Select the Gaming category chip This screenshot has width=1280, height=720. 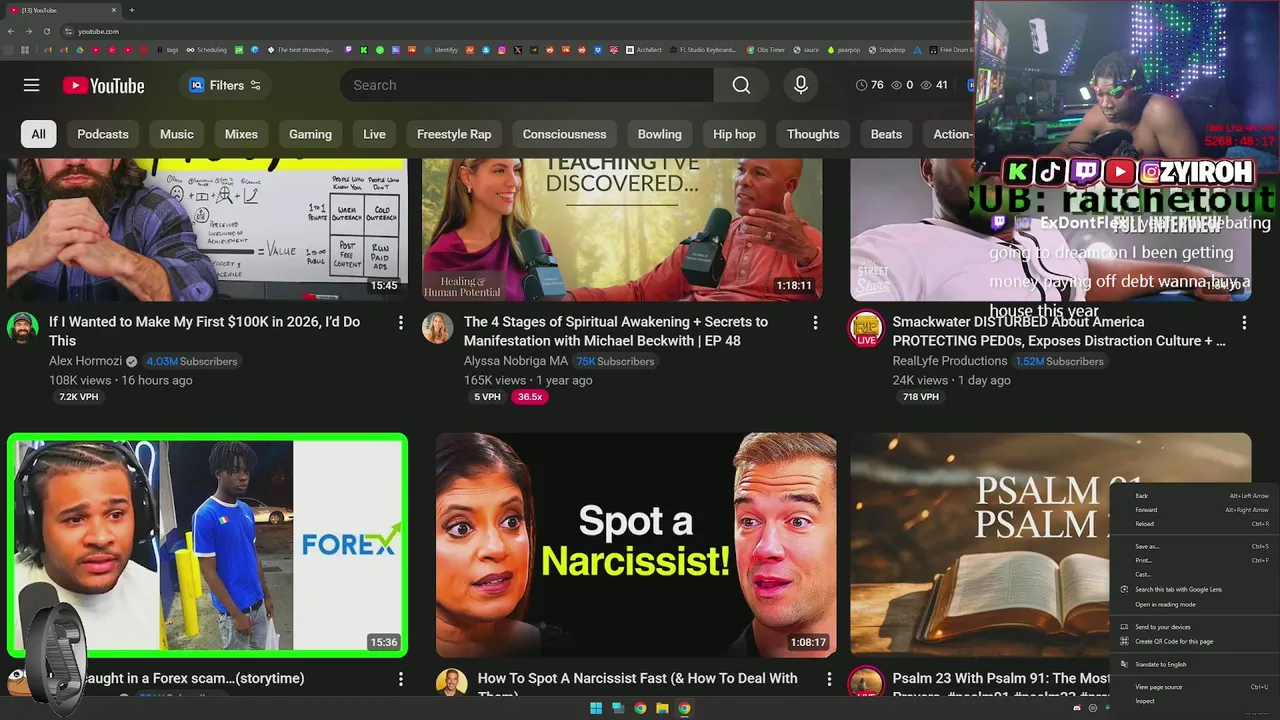pyautogui.click(x=310, y=134)
